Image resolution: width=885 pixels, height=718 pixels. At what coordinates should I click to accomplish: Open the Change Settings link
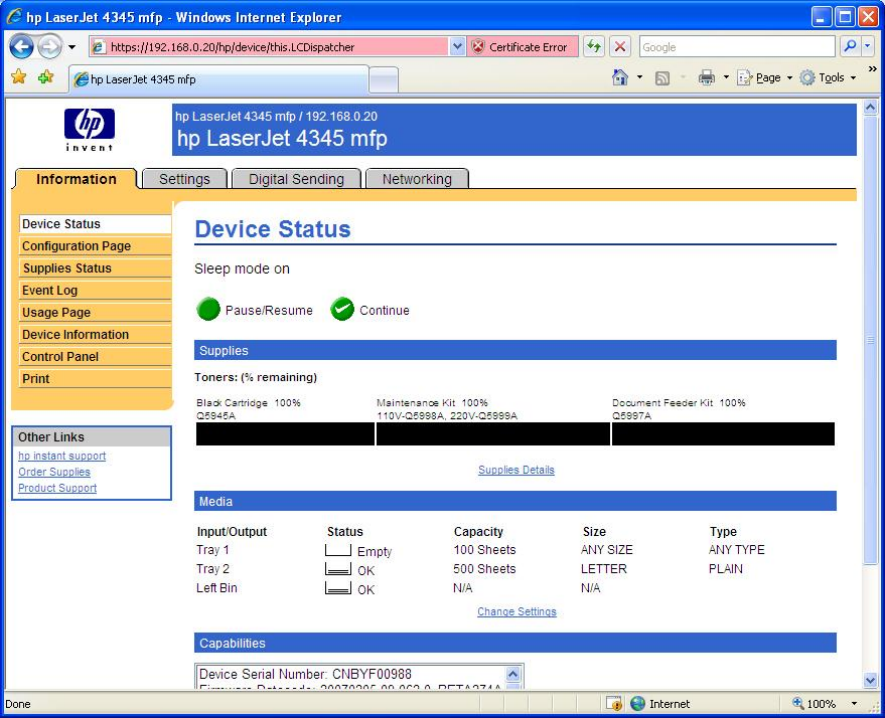tap(516, 611)
